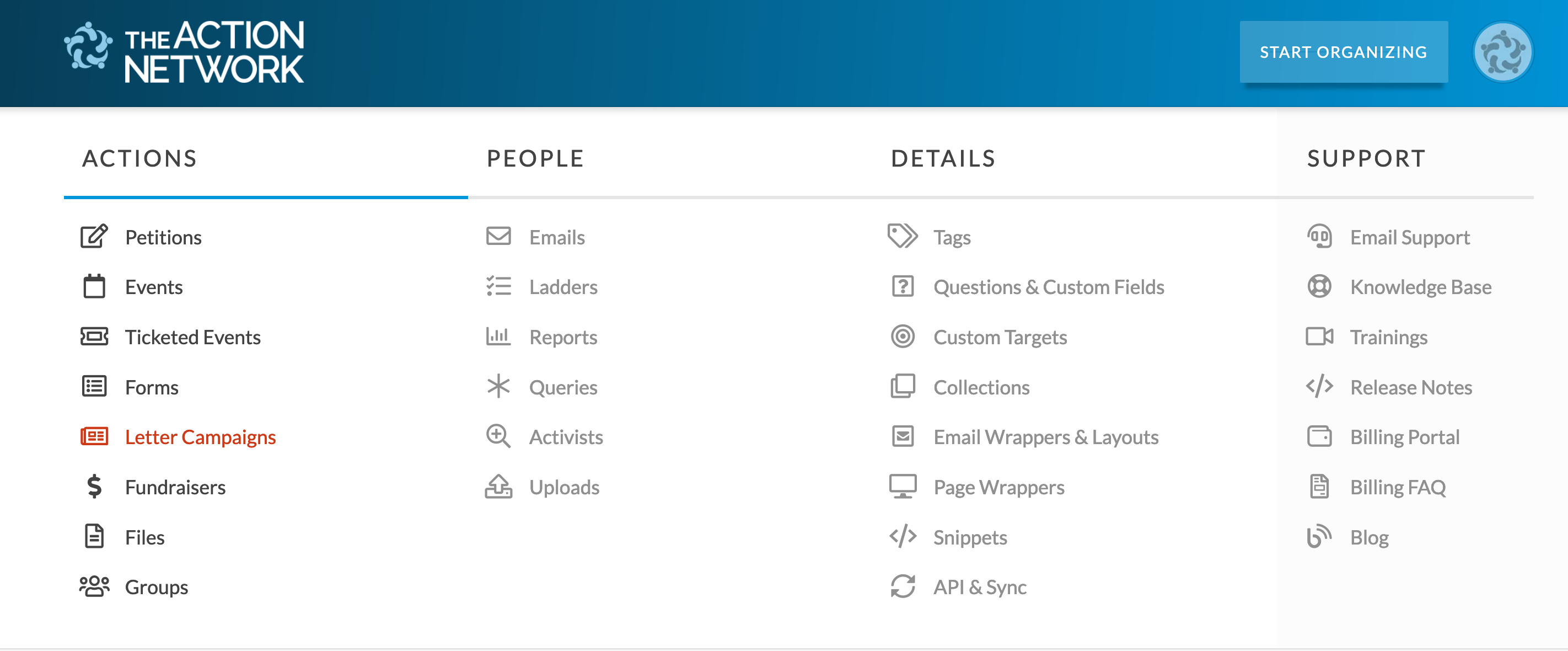Click the Custom Targets bullseye icon
This screenshot has height=651, width=1568.
pos(902,336)
